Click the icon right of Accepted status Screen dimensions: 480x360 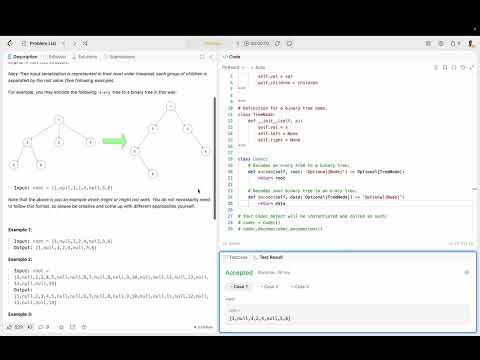467,272
